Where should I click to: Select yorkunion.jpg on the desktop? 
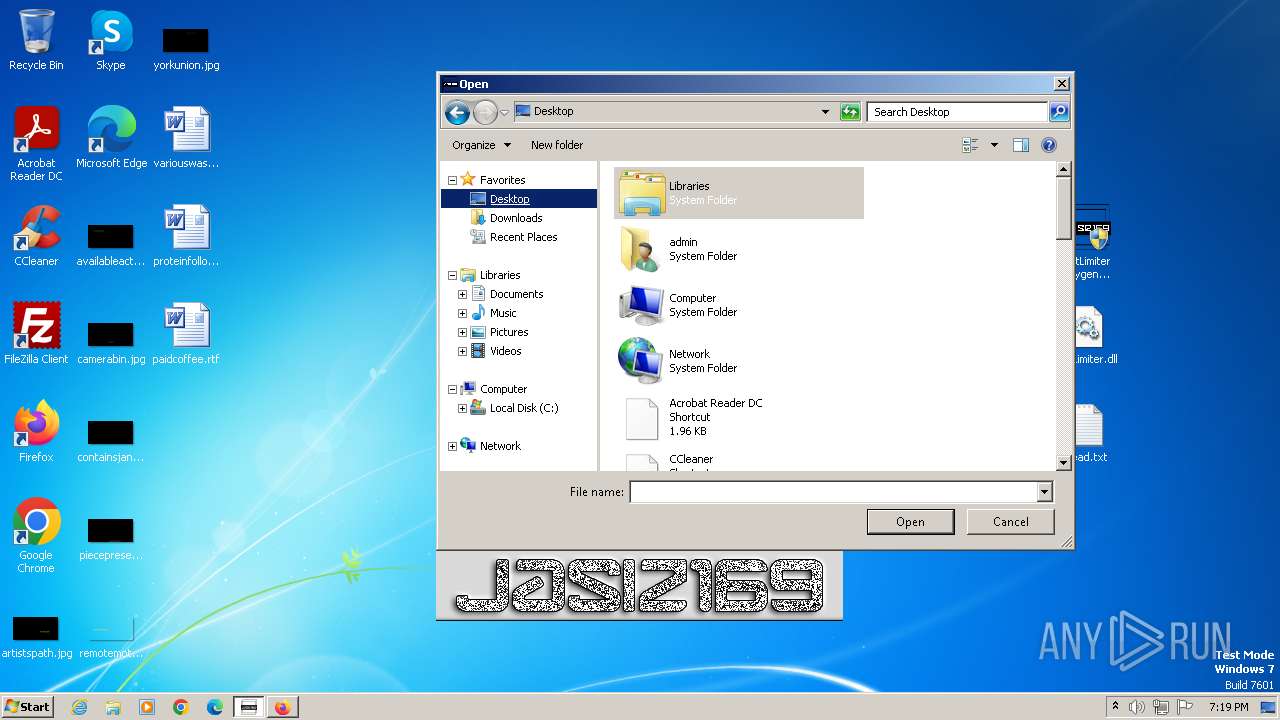tap(186, 49)
